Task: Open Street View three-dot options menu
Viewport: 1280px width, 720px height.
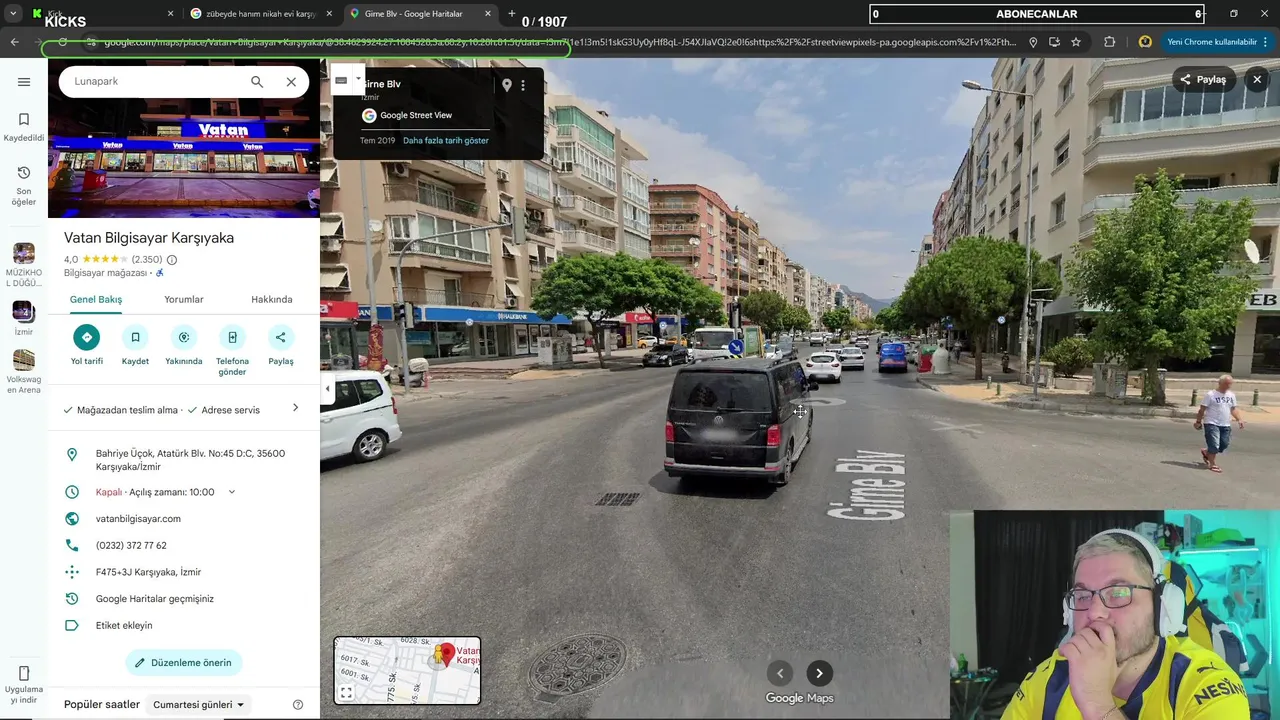Action: click(522, 85)
